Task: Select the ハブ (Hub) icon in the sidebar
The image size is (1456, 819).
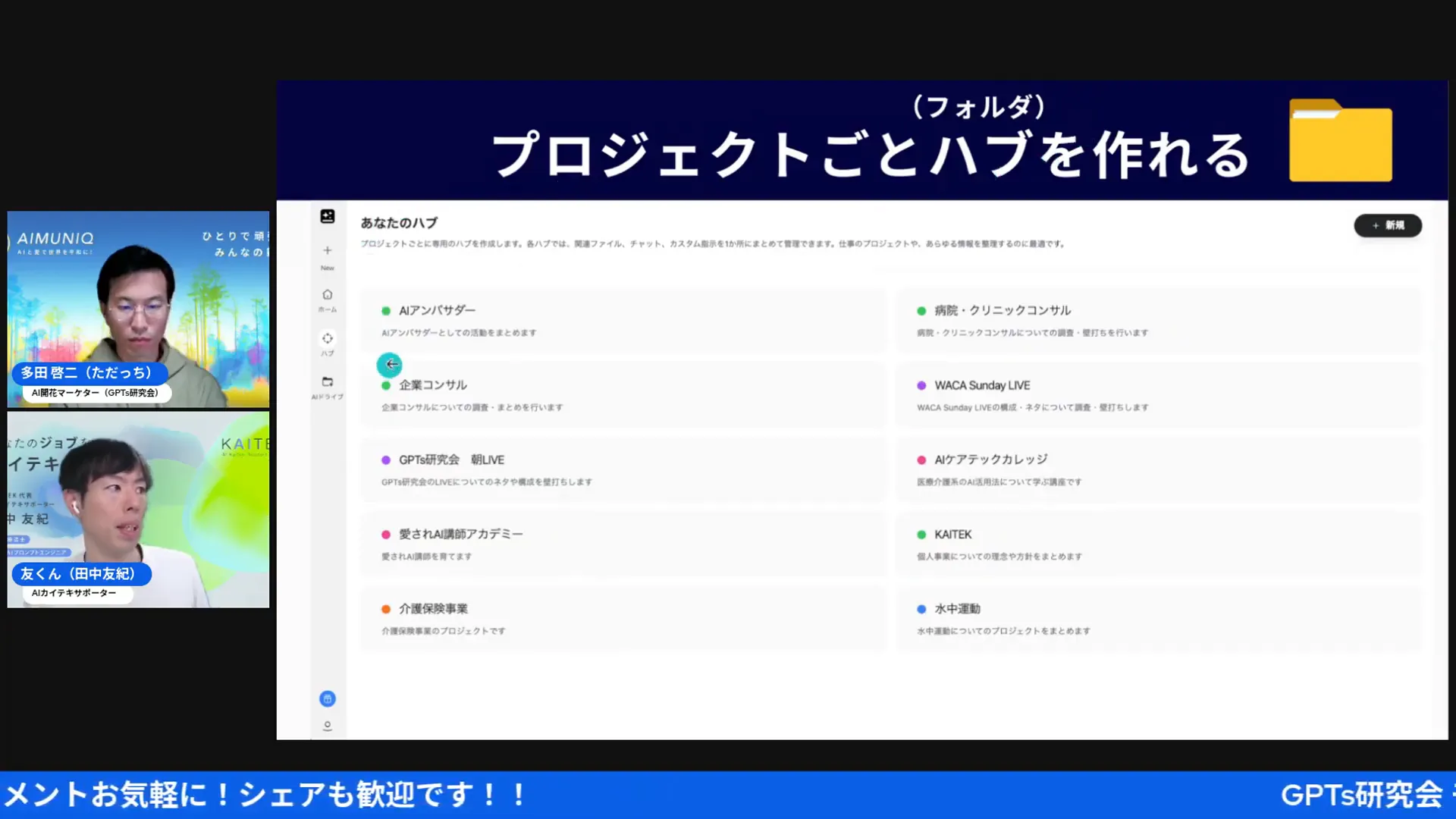Action: [x=327, y=338]
